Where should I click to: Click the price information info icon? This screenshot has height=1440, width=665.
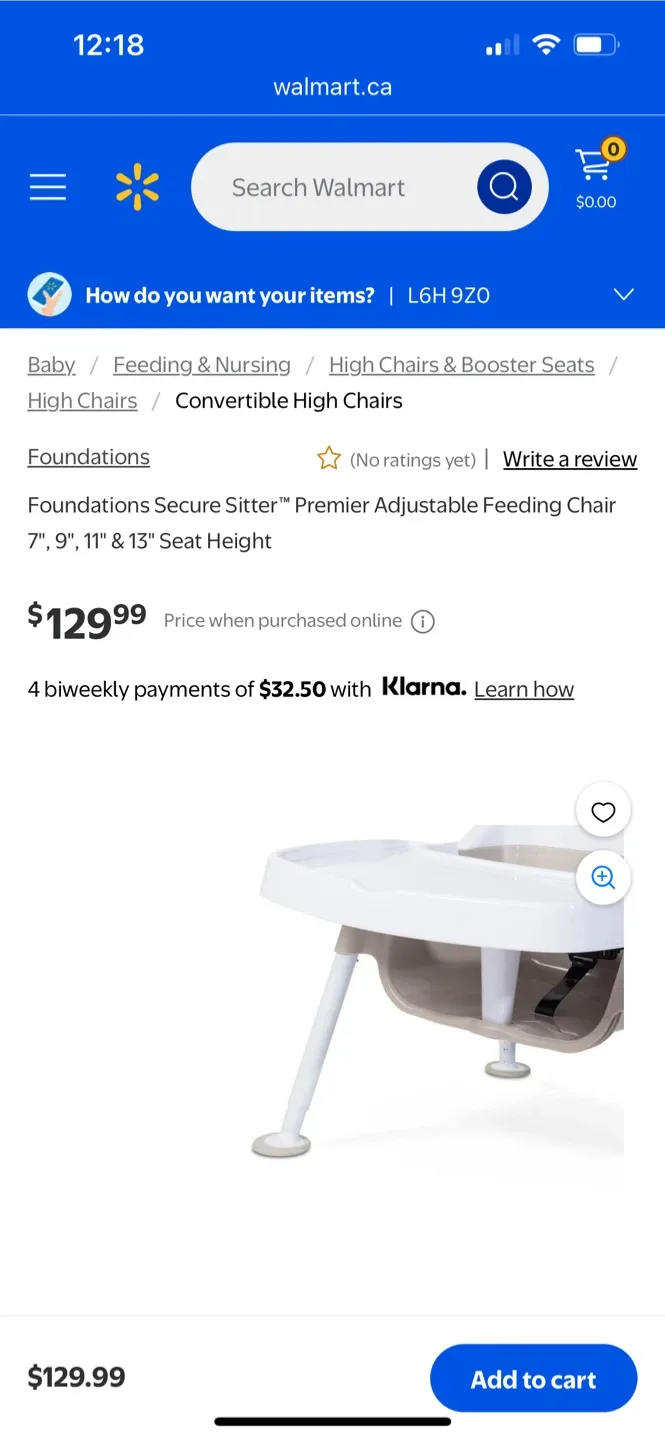click(422, 621)
